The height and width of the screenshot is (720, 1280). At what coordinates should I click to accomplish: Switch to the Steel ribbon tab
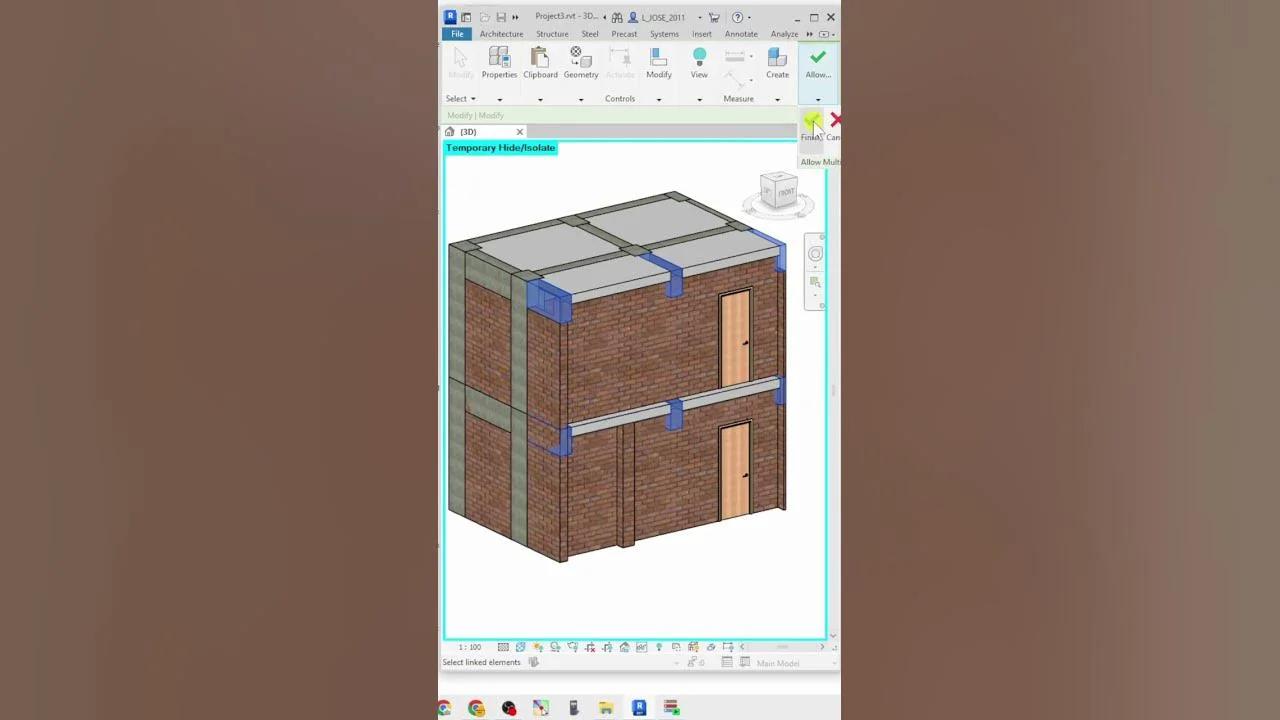coord(590,34)
